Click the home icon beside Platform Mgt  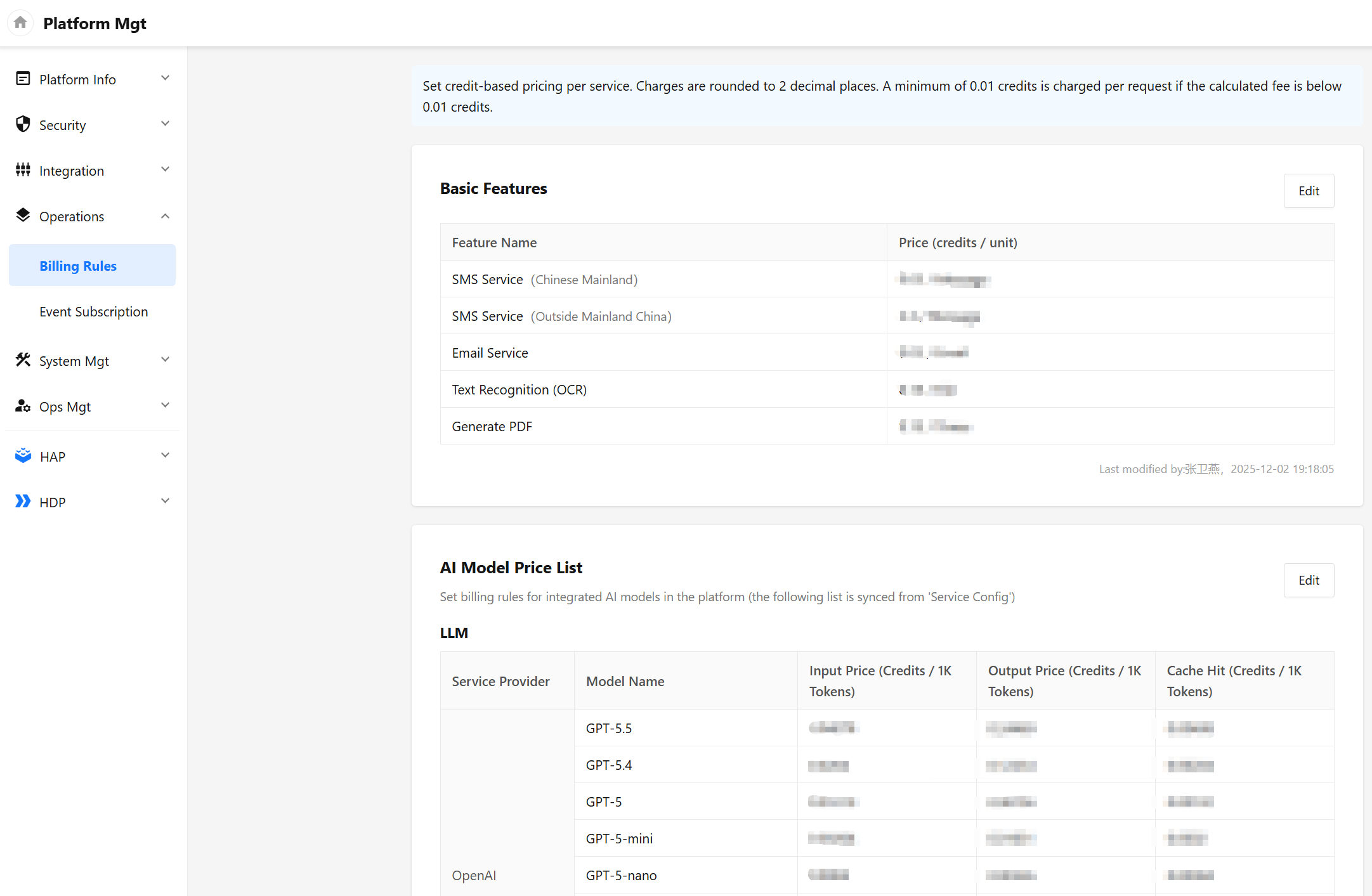pyautogui.click(x=20, y=23)
